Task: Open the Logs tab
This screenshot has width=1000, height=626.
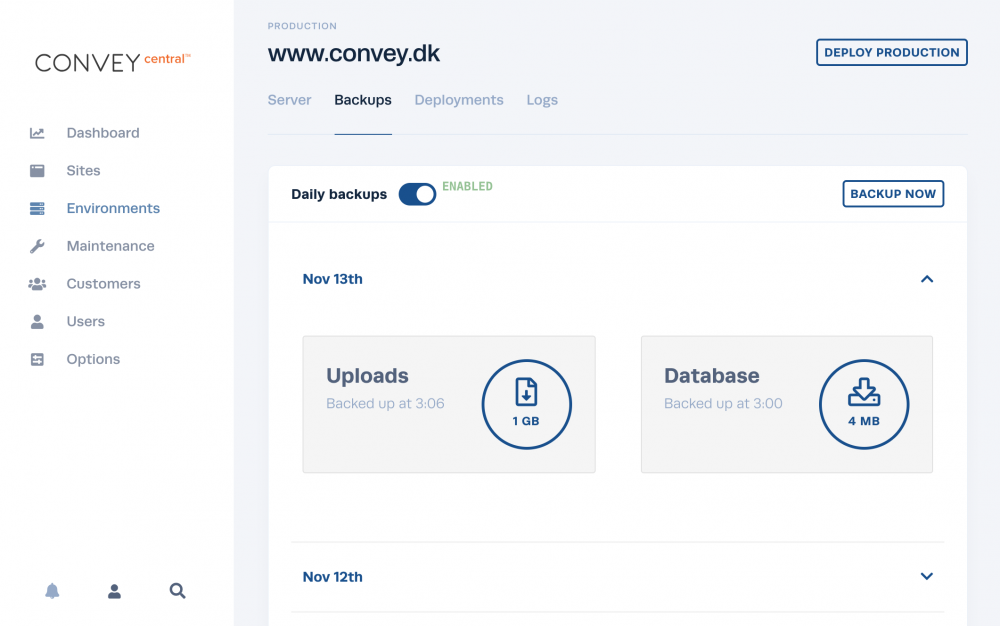Action: pos(542,100)
